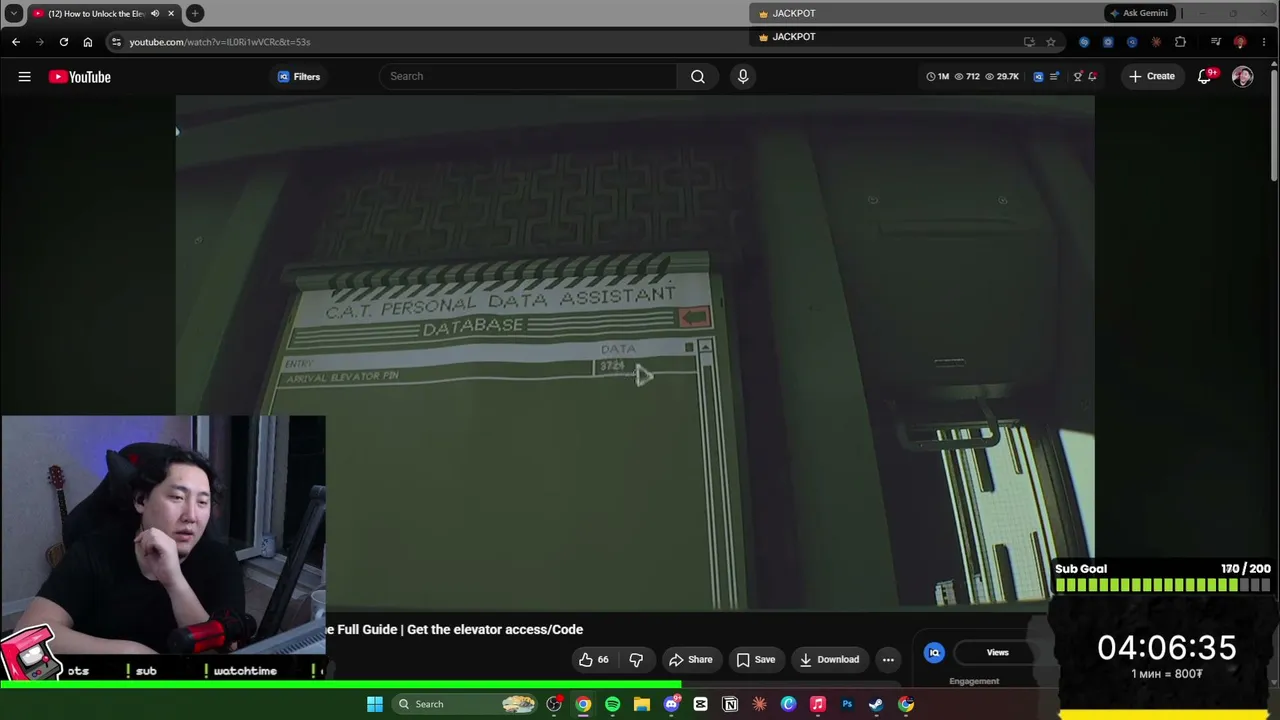
Task: Open the vidIQ alert bell with red dot
Action: pyautogui.click(x=1092, y=76)
